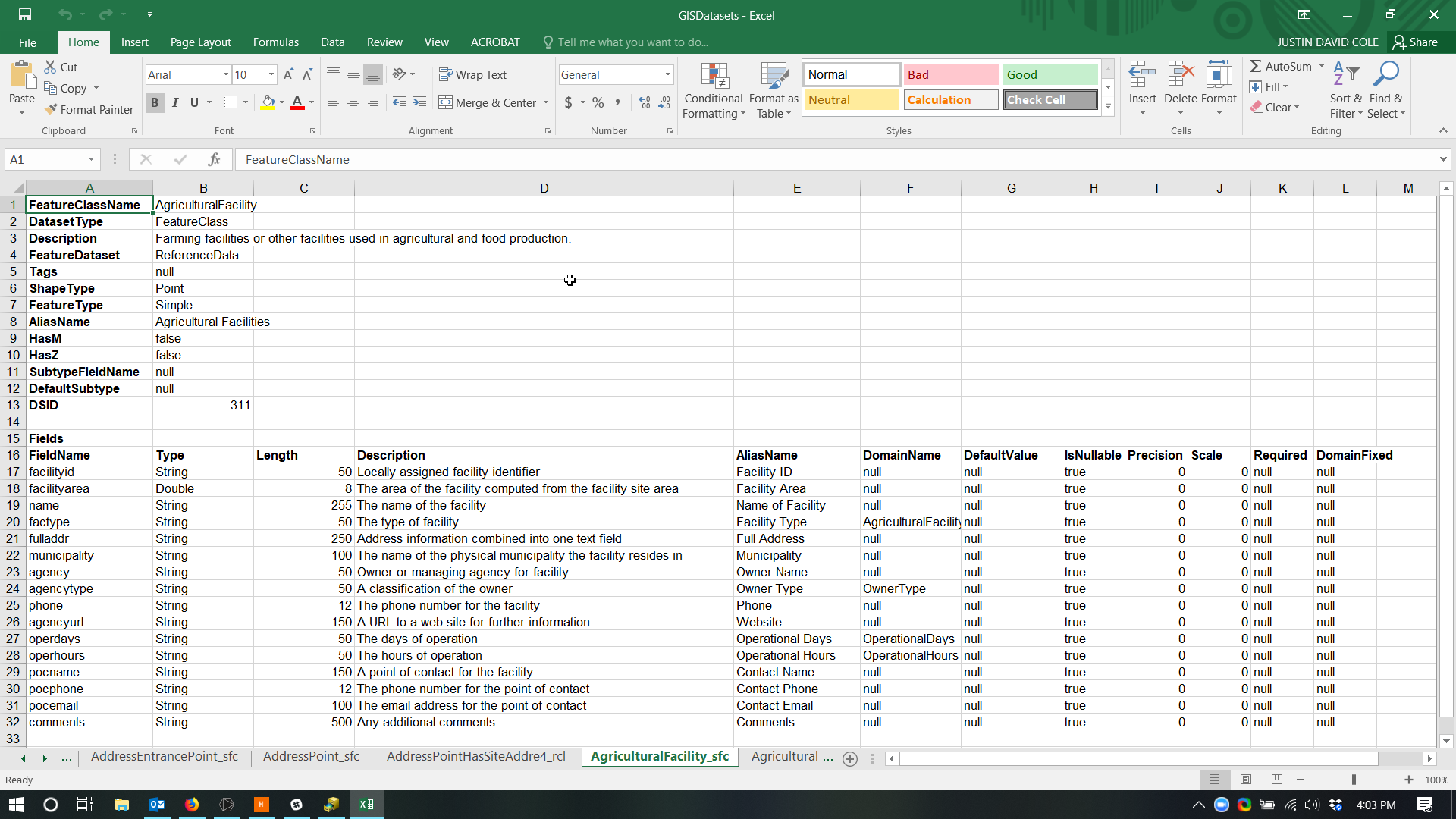Switch to the Formulas ribbon tab
The image size is (1456, 819).
pos(275,42)
